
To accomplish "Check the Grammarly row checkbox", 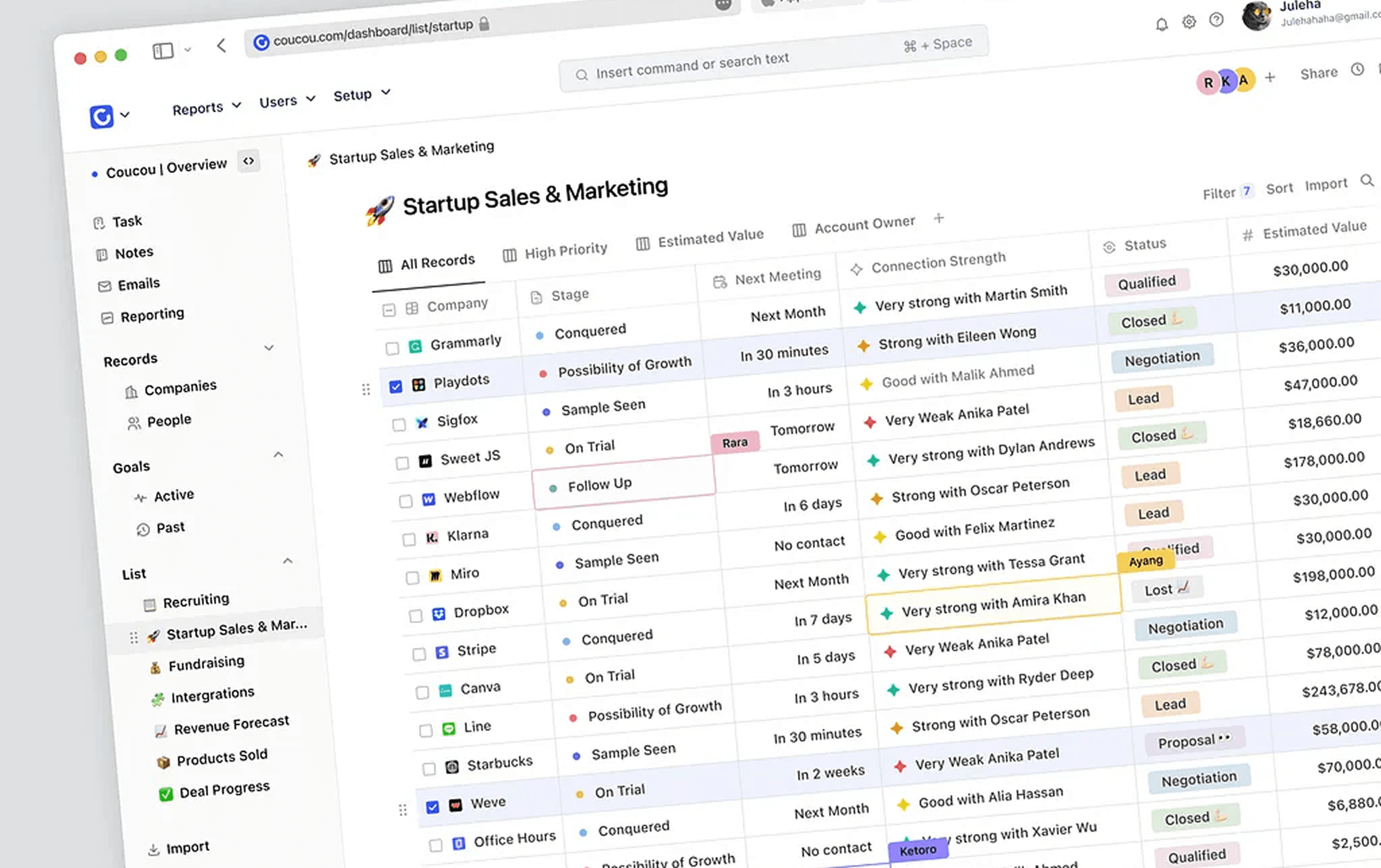I will coord(392,348).
